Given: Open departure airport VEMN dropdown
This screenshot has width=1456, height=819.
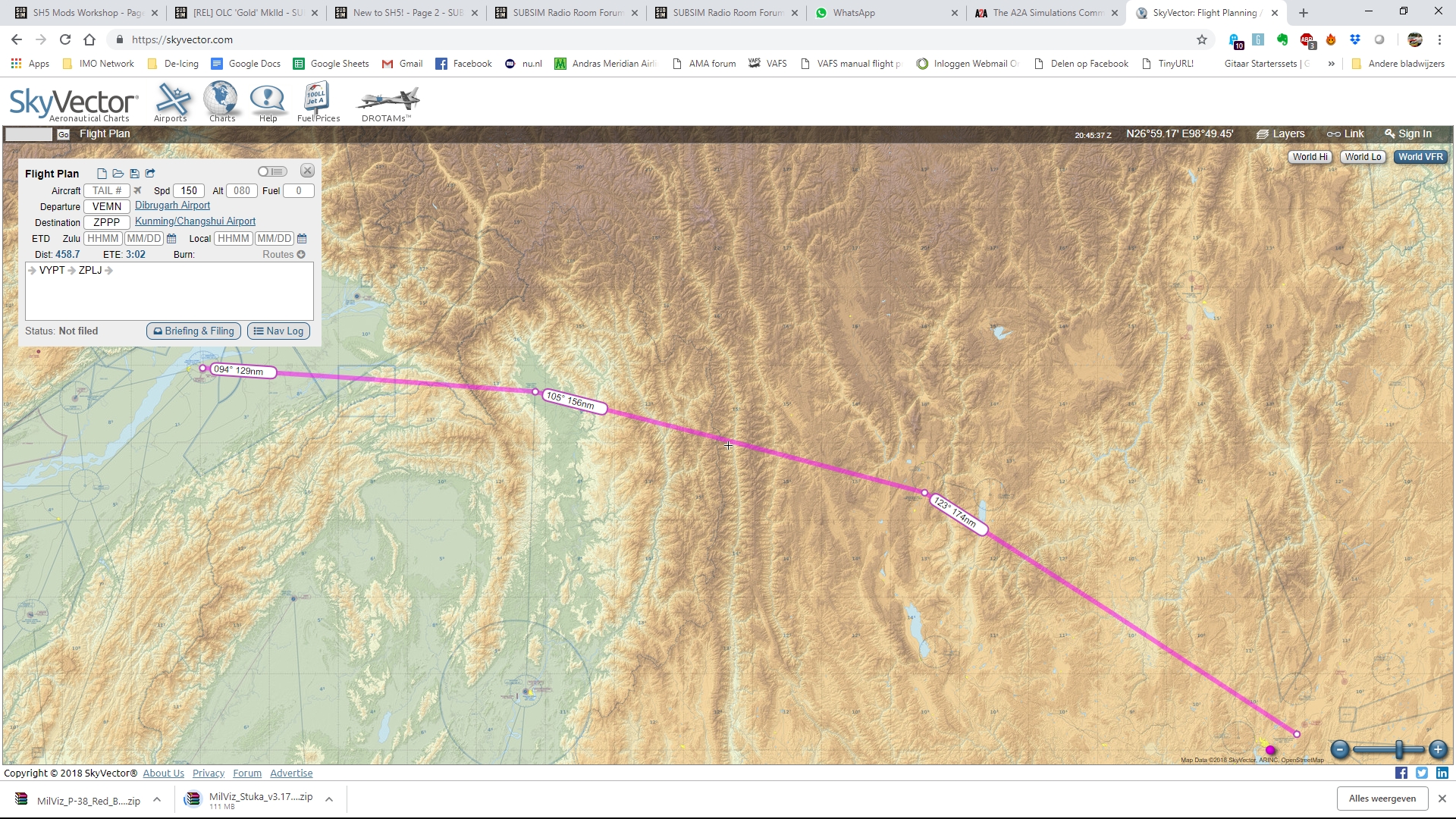Looking at the screenshot, I should pos(106,206).
